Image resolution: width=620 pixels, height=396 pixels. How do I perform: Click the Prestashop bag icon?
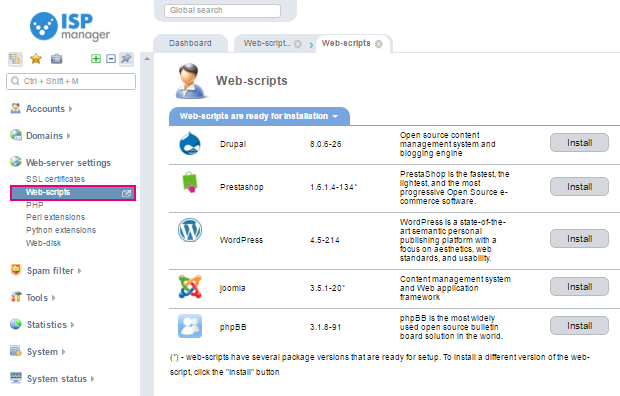point(190,182)
